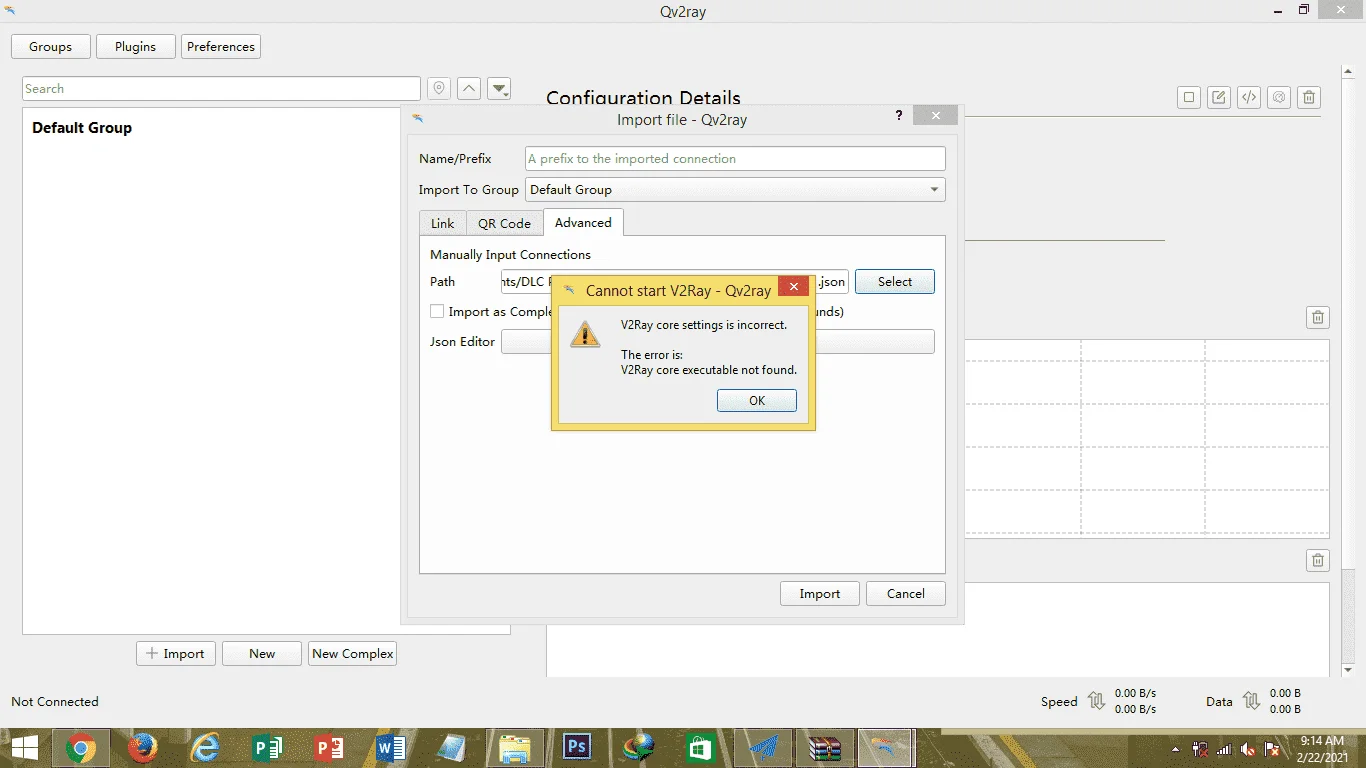
Task: Click the circular icon left of the top trash icon
Action: tap(1279, 97)
